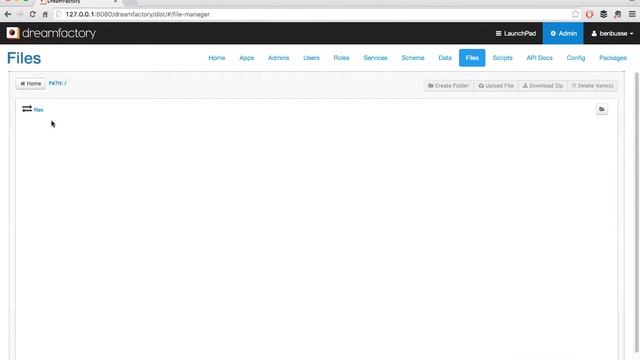This screenshot has width=640, height=360.
Task: Click the file manager Home button
Action: [x=31, y=83]
